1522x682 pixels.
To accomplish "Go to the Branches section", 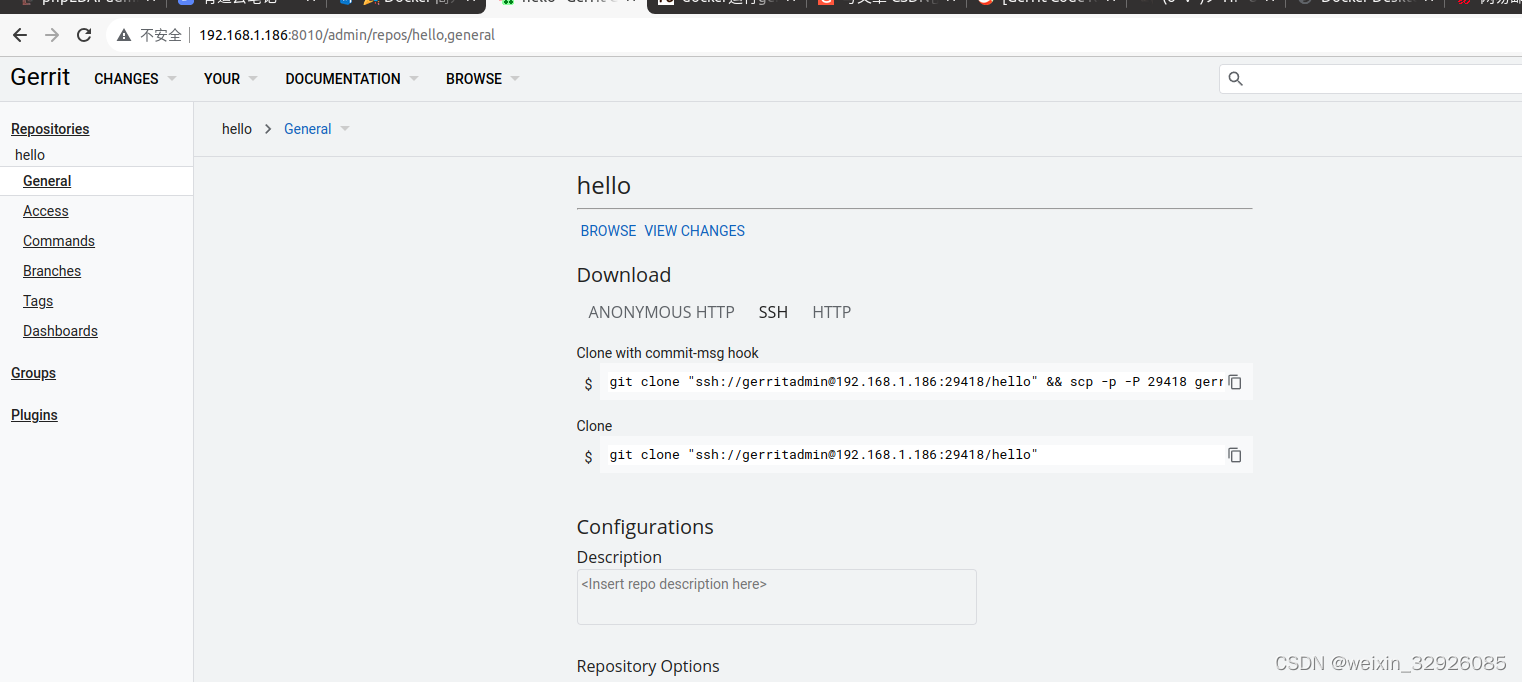I will click(51, 271).
